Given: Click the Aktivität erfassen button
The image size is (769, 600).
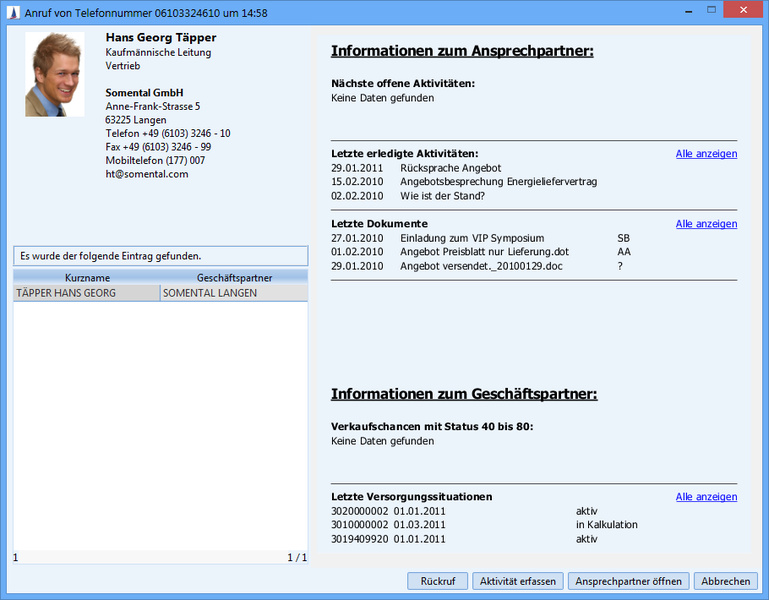Looking at the screenshot, I should click(x=517, y=581).
